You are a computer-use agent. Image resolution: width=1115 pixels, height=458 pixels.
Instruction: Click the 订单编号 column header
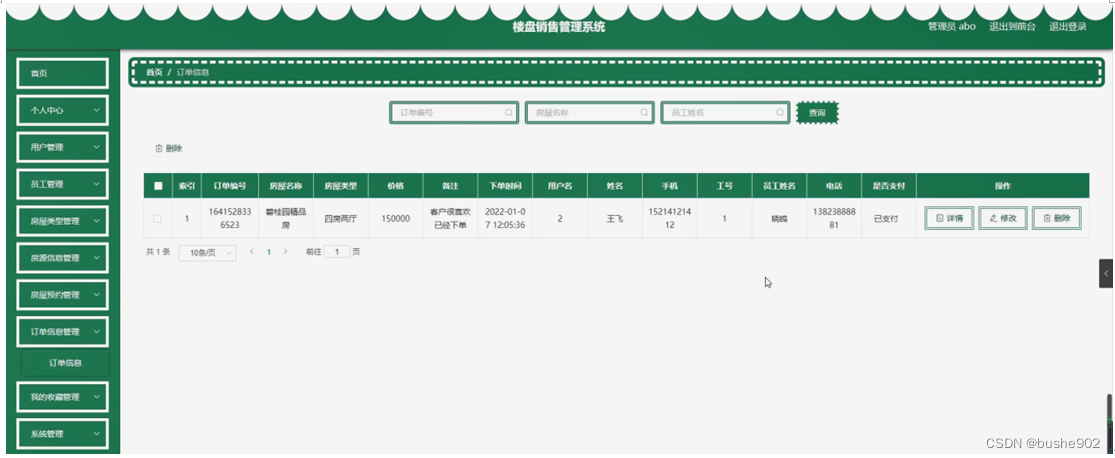click(x=231, y=186)
